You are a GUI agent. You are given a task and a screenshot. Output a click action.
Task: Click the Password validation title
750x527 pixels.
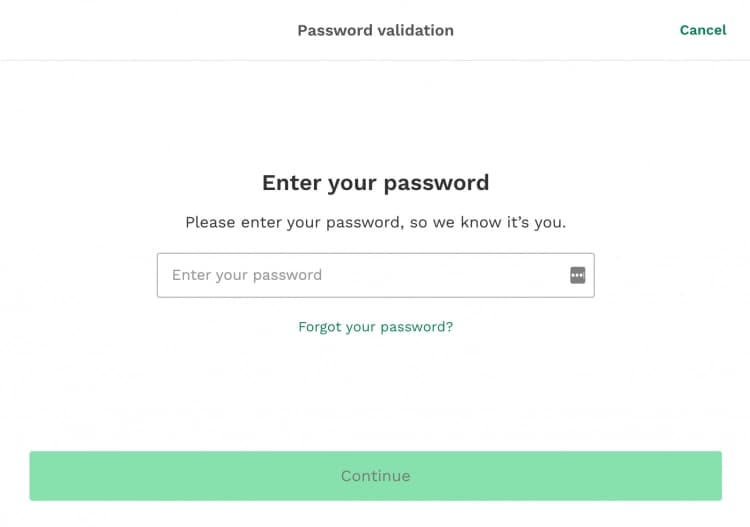[375, 30]
